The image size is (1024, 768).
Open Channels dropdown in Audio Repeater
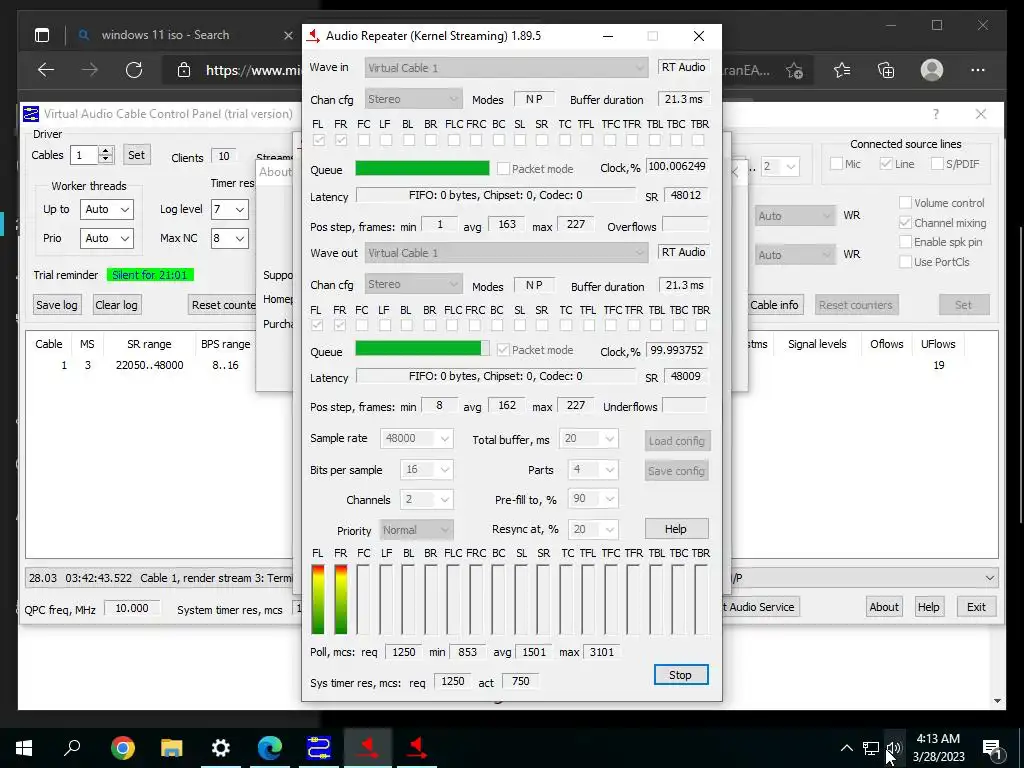point(426,500)
